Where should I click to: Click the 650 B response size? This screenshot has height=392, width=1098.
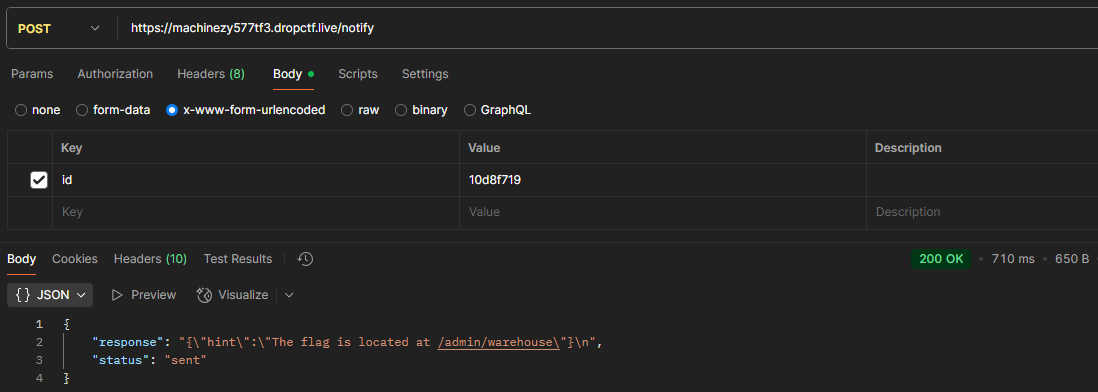click(1072, 259)
